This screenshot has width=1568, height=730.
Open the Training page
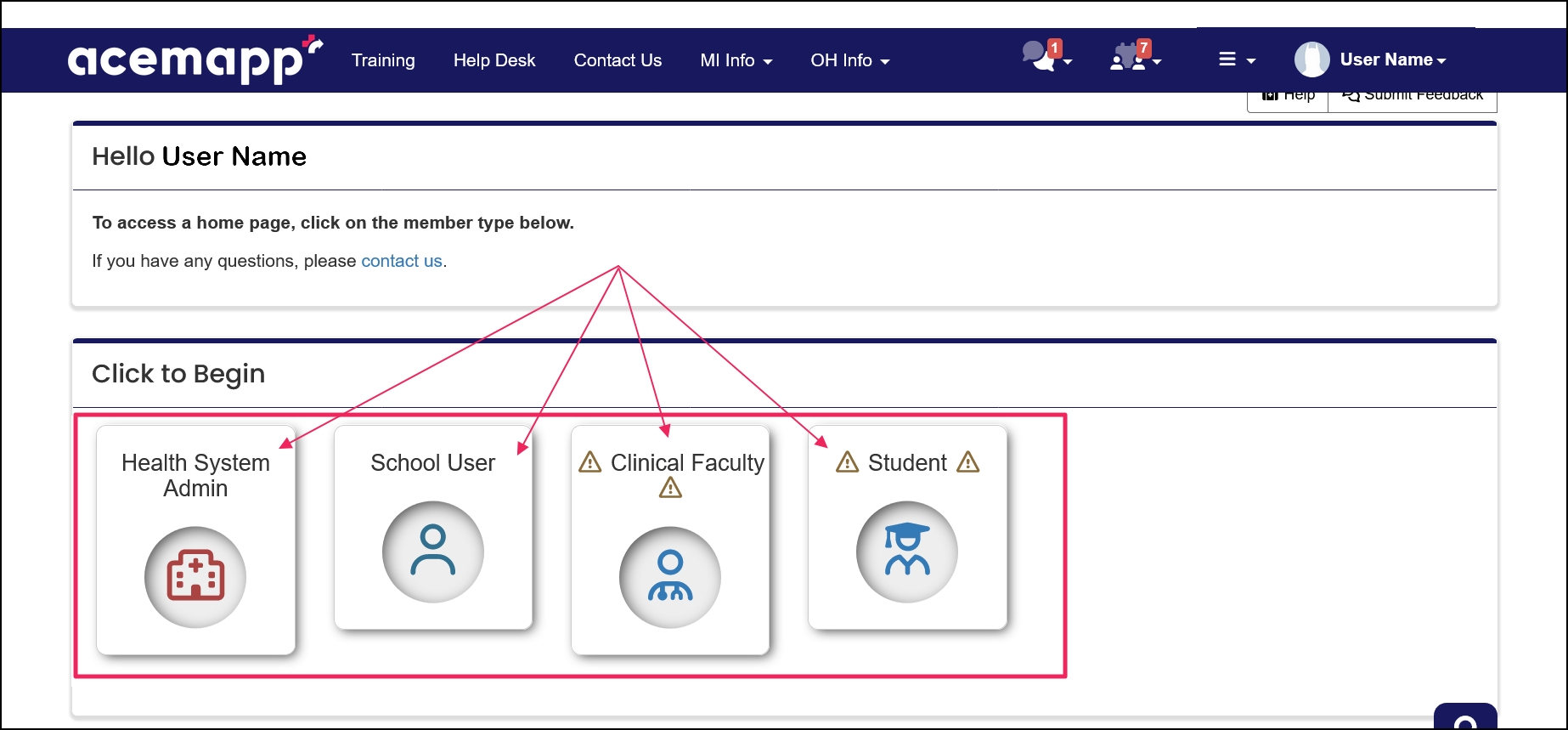coord(383,60)
